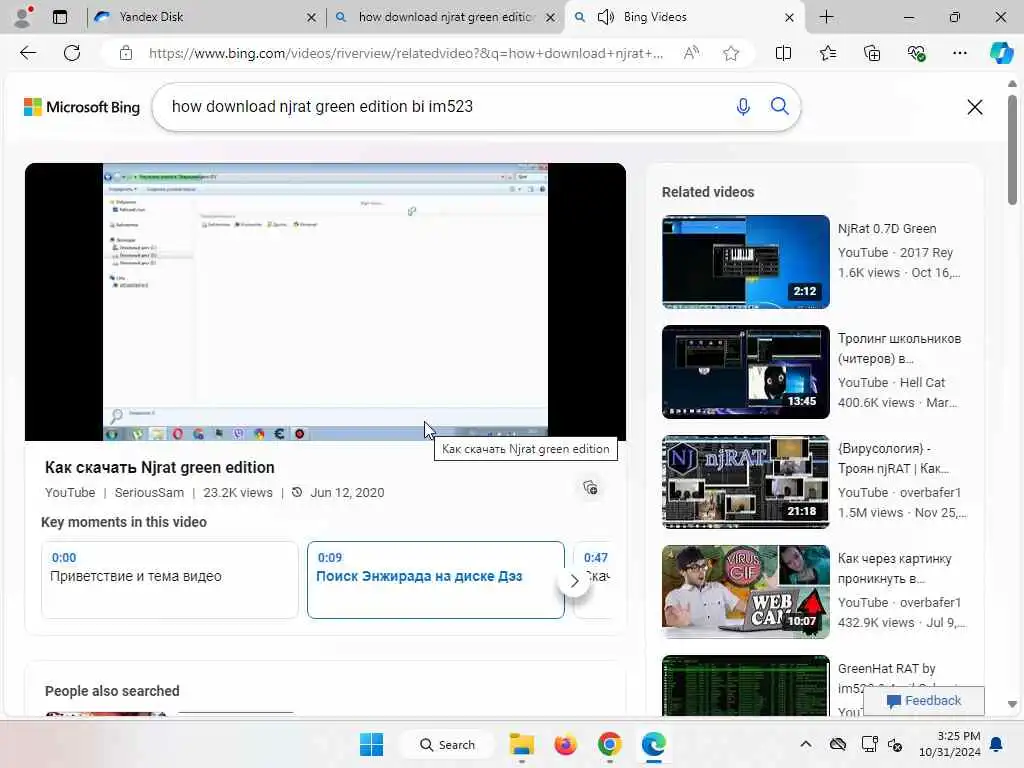Open split screen view icon

click(783, 53)
